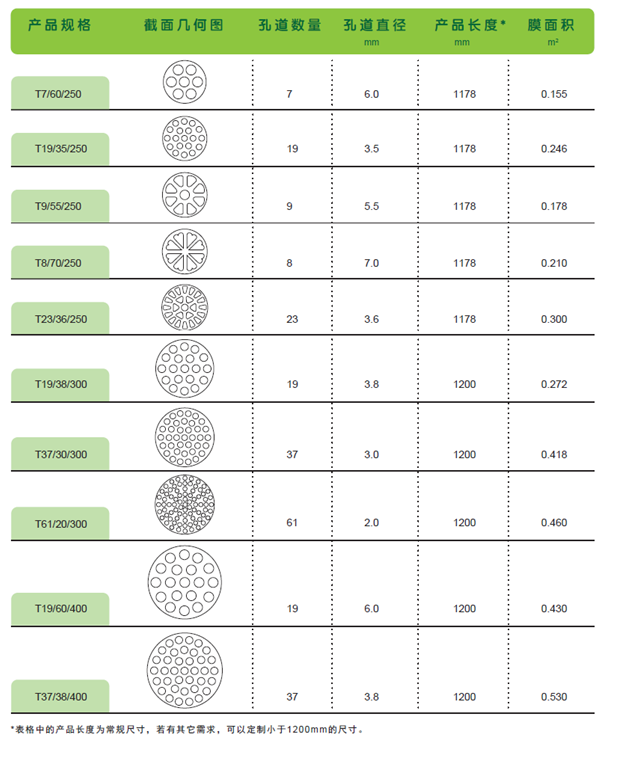628x769 pixels.
Task: Click the 产品规格 column header
Action: 59,25
